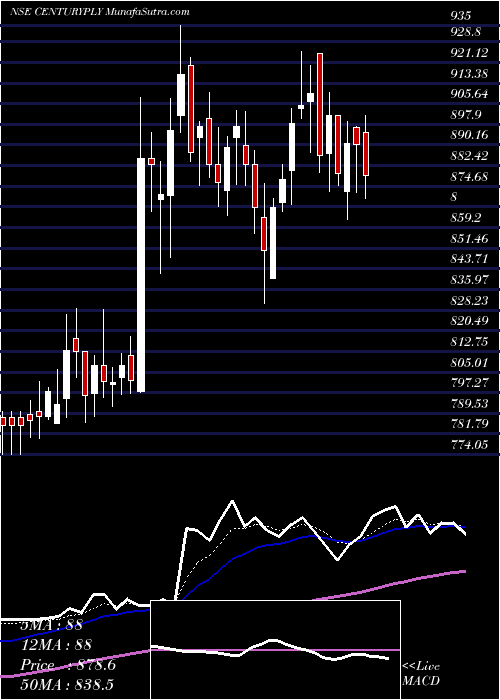The width and height of the screenshot is (500, 700).
Task: Select the 828.23 price label
Action: coord(469,300)
